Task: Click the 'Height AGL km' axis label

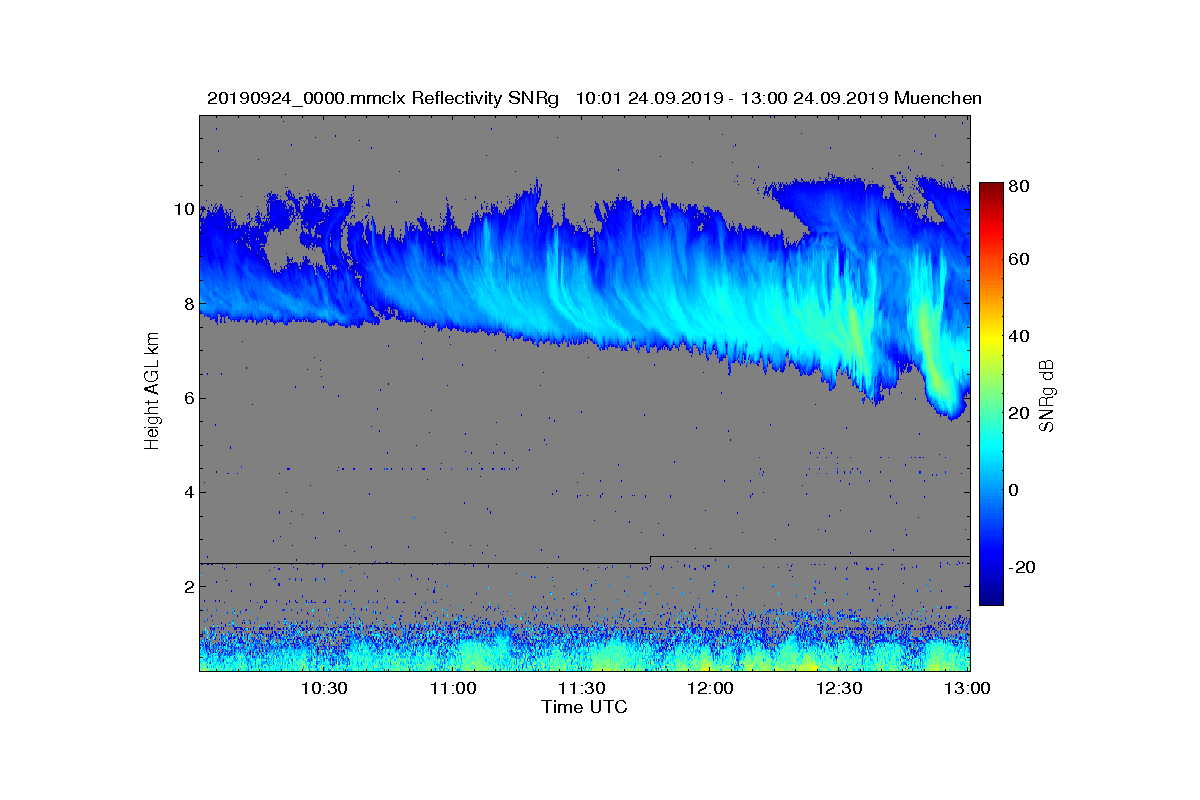Action: point(152,393)
